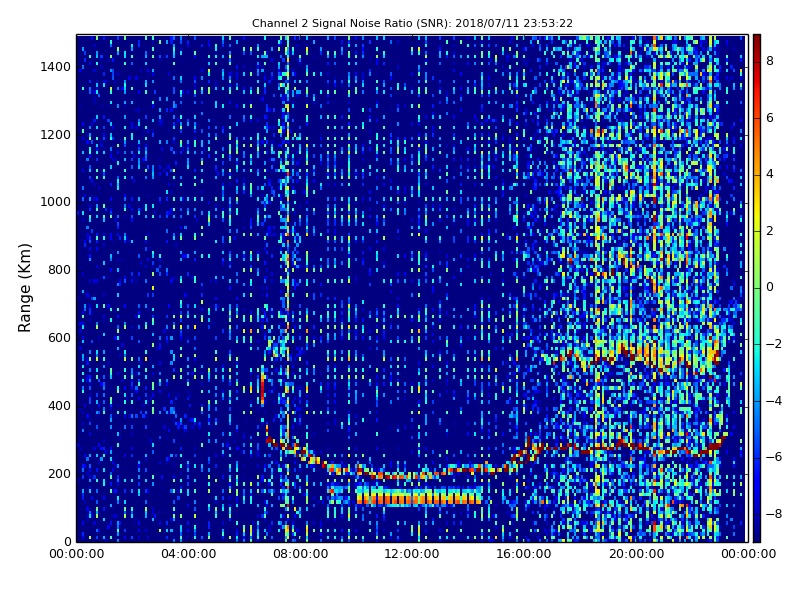
Task: Click the colorbar tick label '−4'
Action: (774, 401)
